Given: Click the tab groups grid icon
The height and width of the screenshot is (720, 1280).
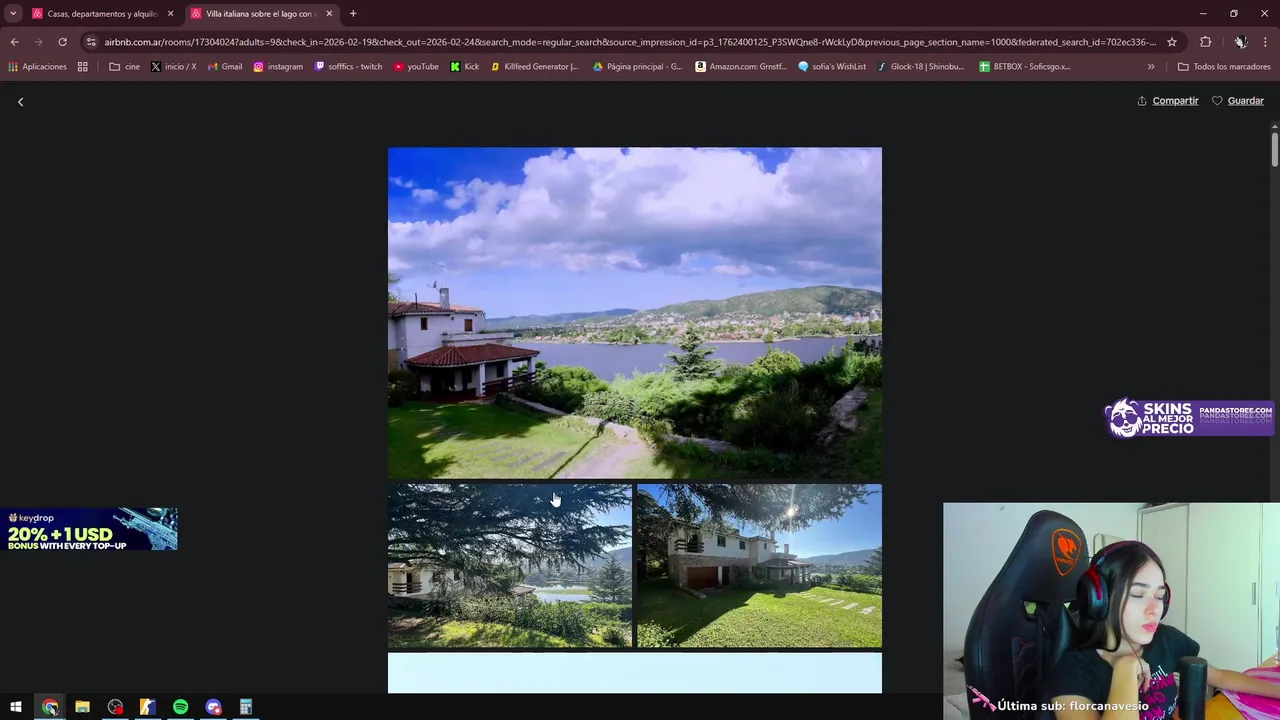Looking at the screenshot, I should [x=83, y=67].
